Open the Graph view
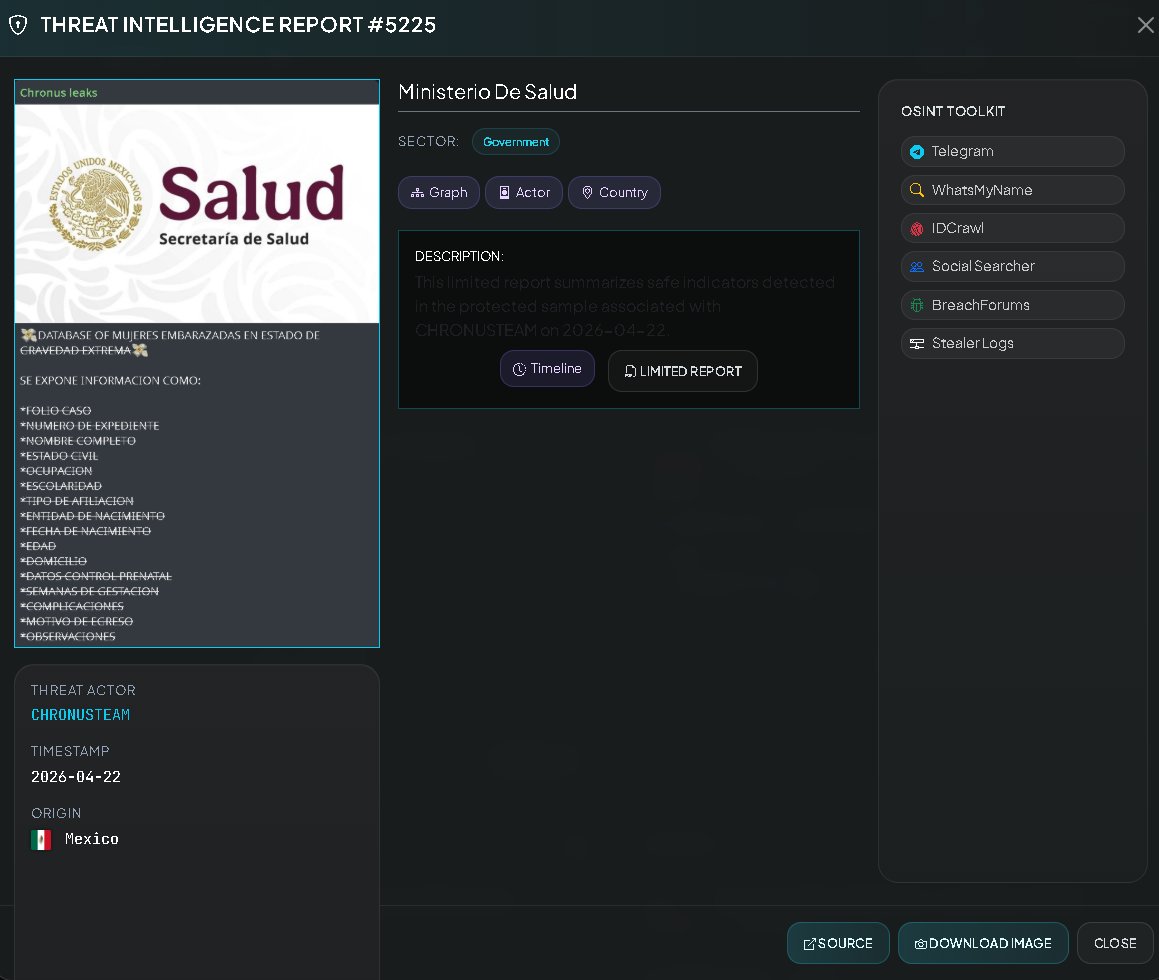Viewport: 1159px width, 980px height. pyautogui.click(x=439, y=193)
